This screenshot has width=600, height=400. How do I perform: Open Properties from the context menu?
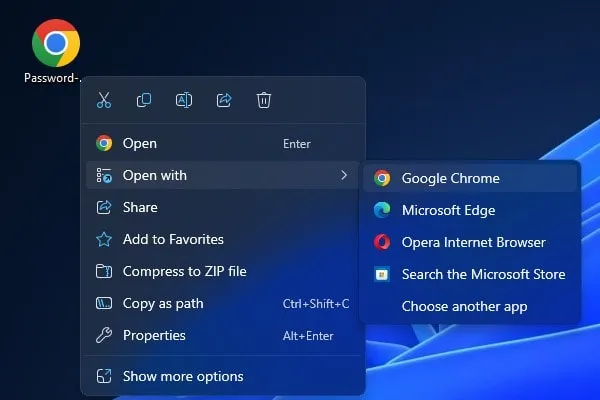(223, 336)
